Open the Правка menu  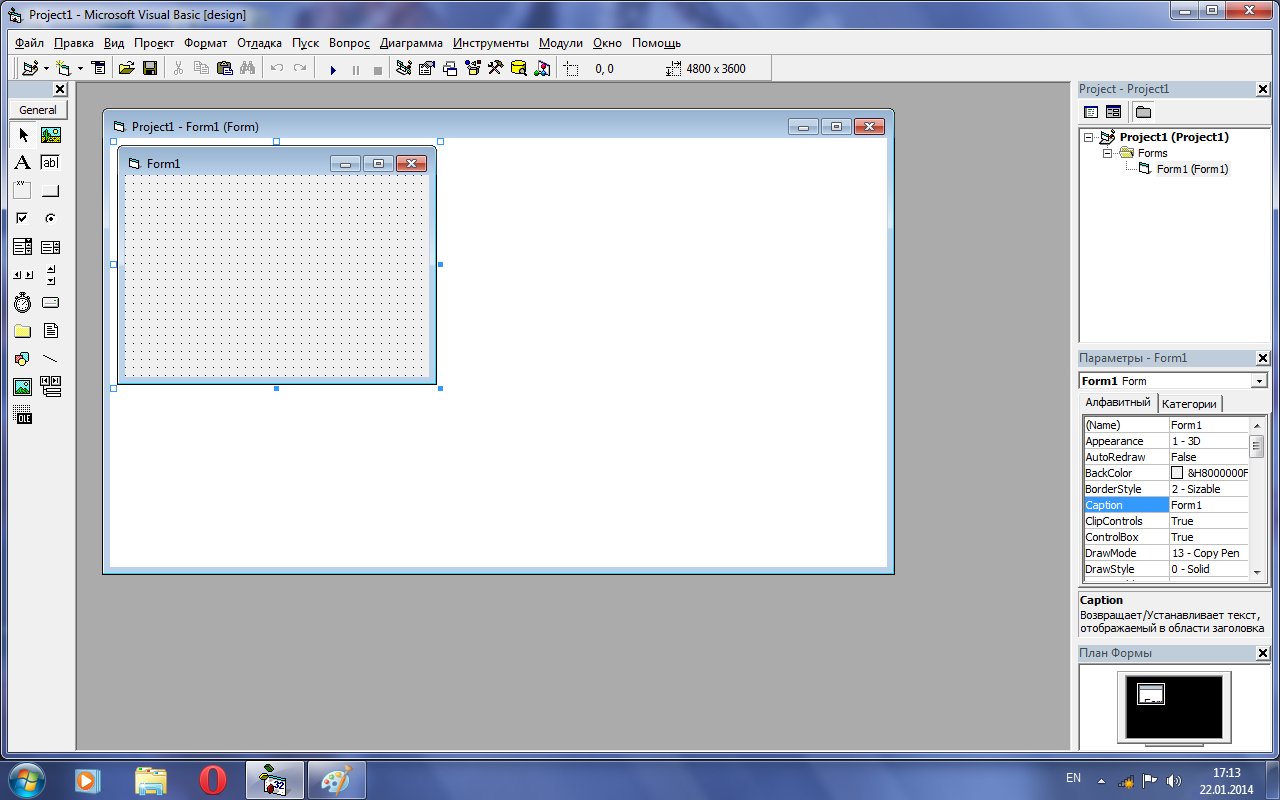tap(74, 43)
